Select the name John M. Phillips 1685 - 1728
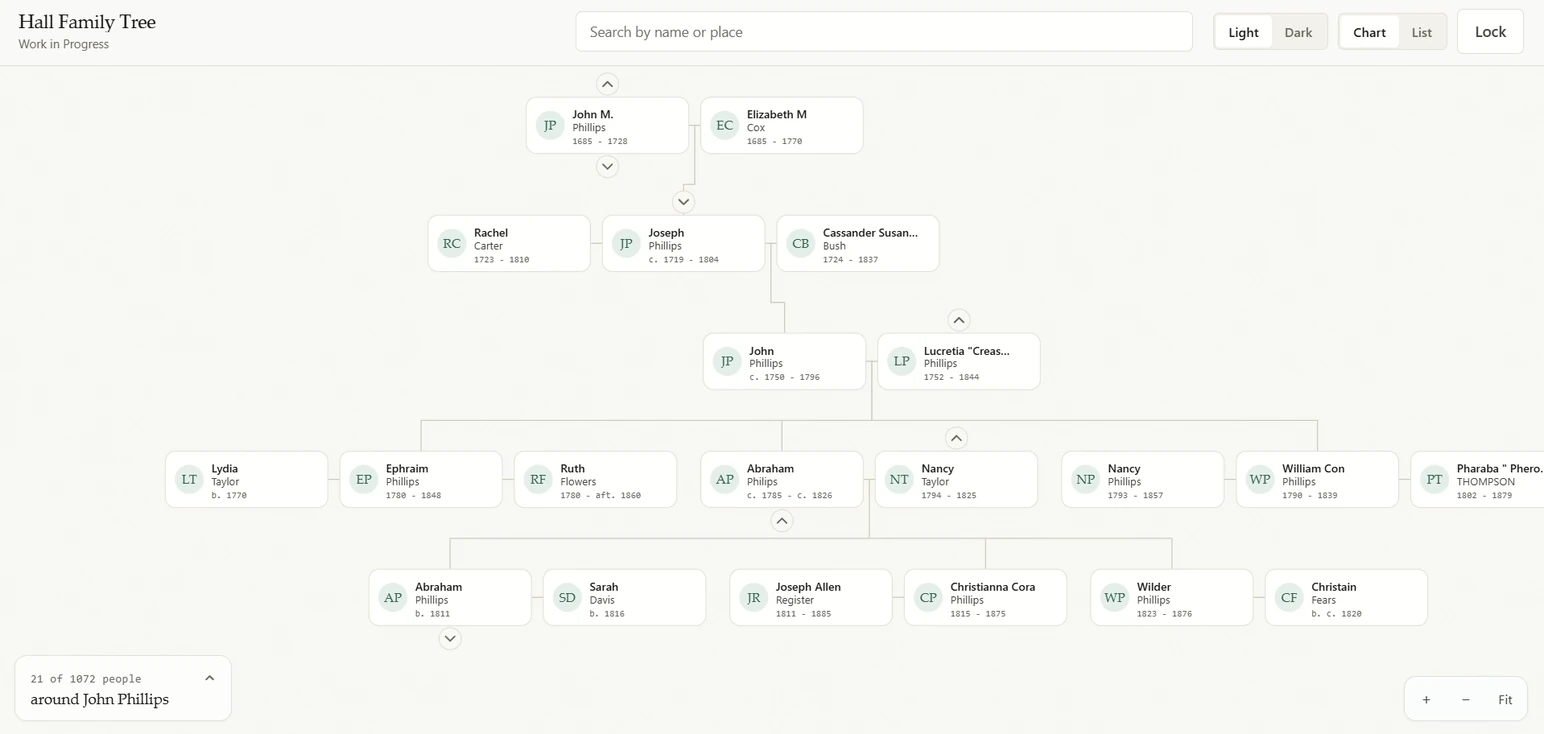The image size is (1544, 734). 593,115
